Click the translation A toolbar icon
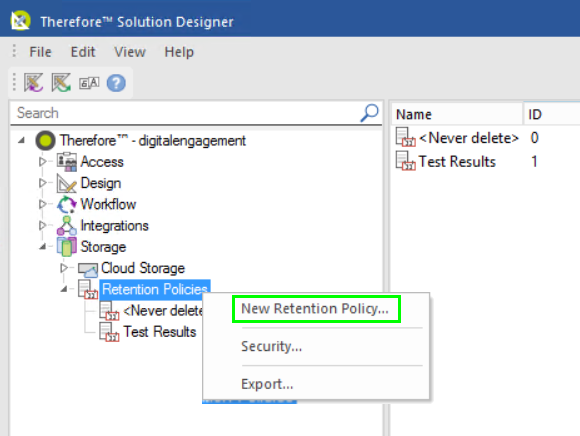 [89, 83]
